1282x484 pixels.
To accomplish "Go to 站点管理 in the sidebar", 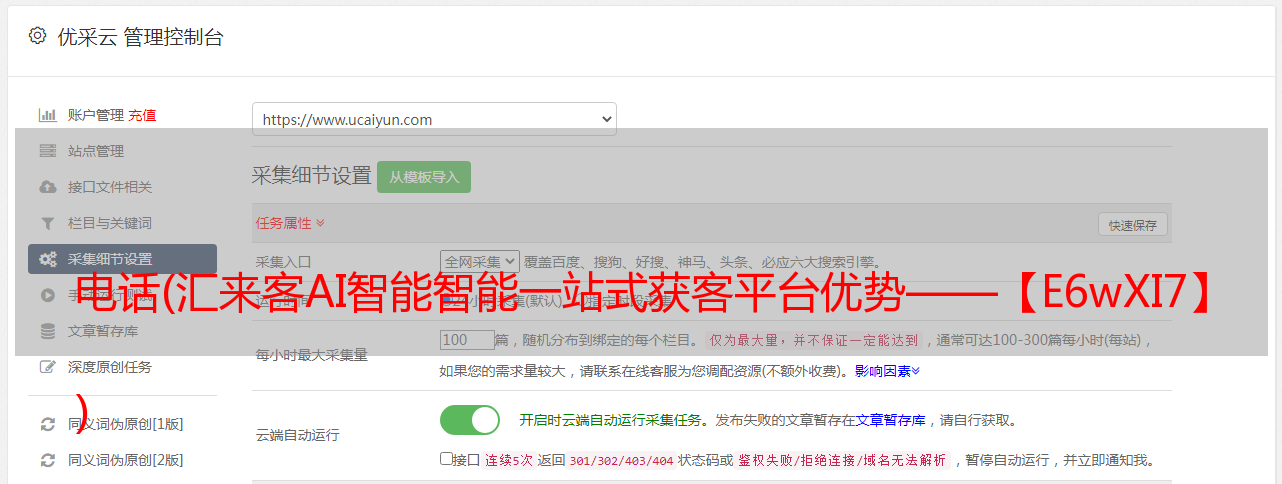I will [96, 151].
